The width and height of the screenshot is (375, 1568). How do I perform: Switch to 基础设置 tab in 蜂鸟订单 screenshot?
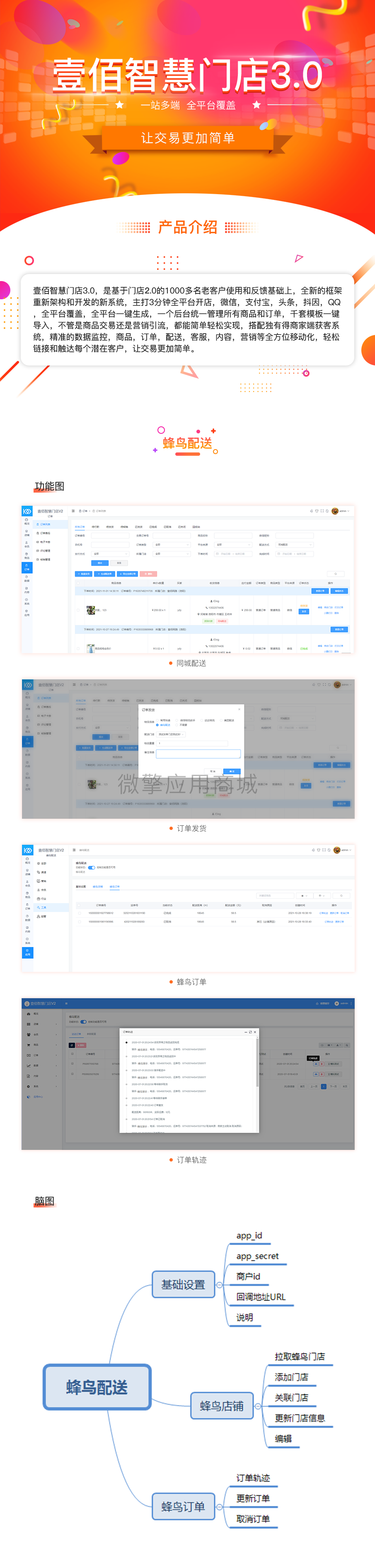80,887
